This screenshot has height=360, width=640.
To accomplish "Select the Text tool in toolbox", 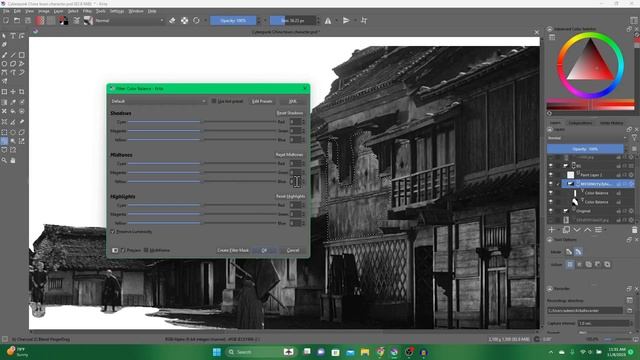I will click(x=13, y=36).
